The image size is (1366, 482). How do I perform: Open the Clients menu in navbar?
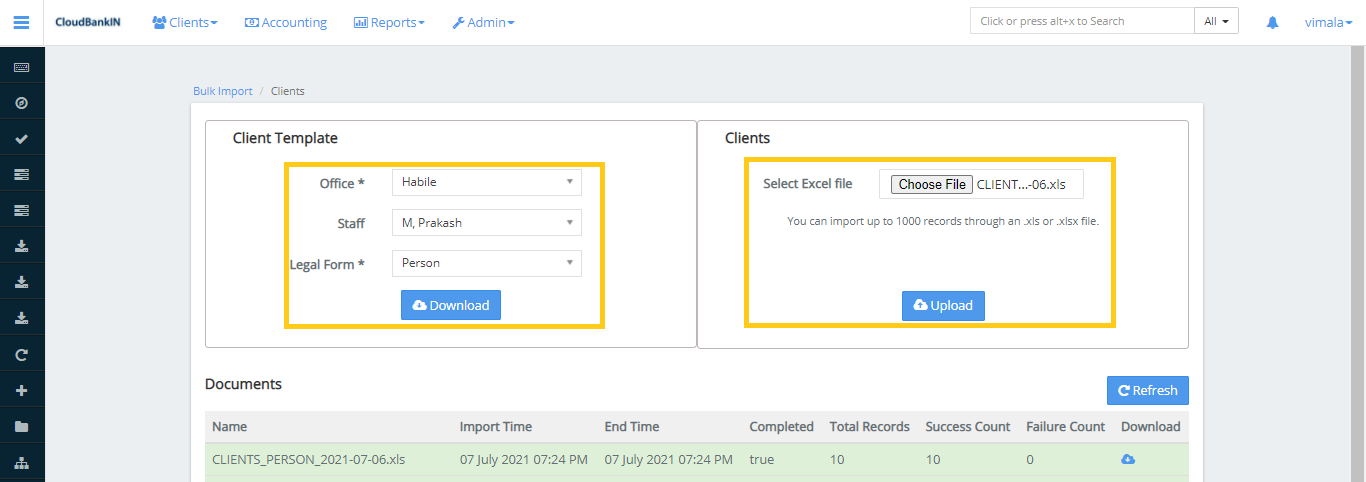pyautogui.click(x=185, y=22)
